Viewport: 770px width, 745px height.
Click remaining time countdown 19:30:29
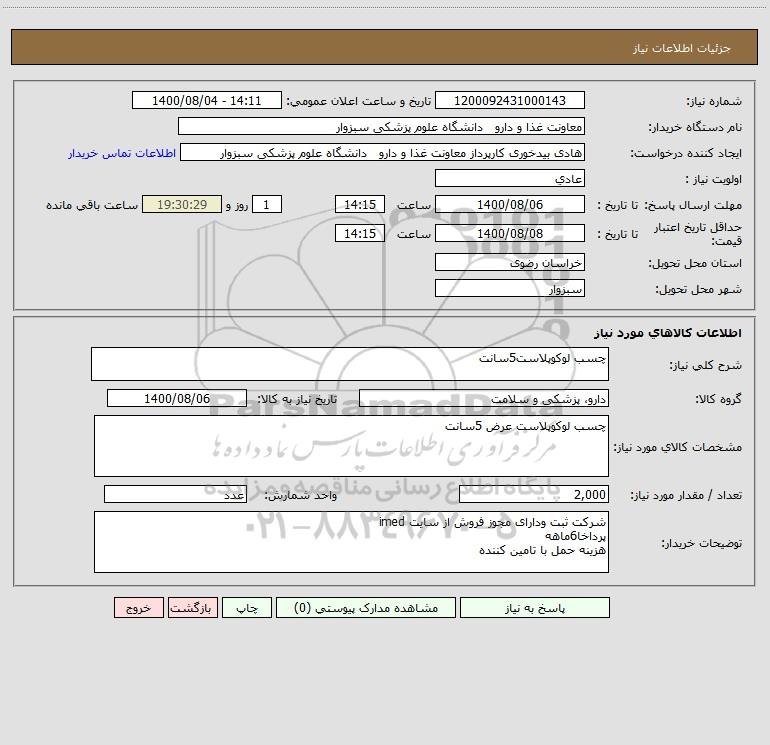pos(182,204)
